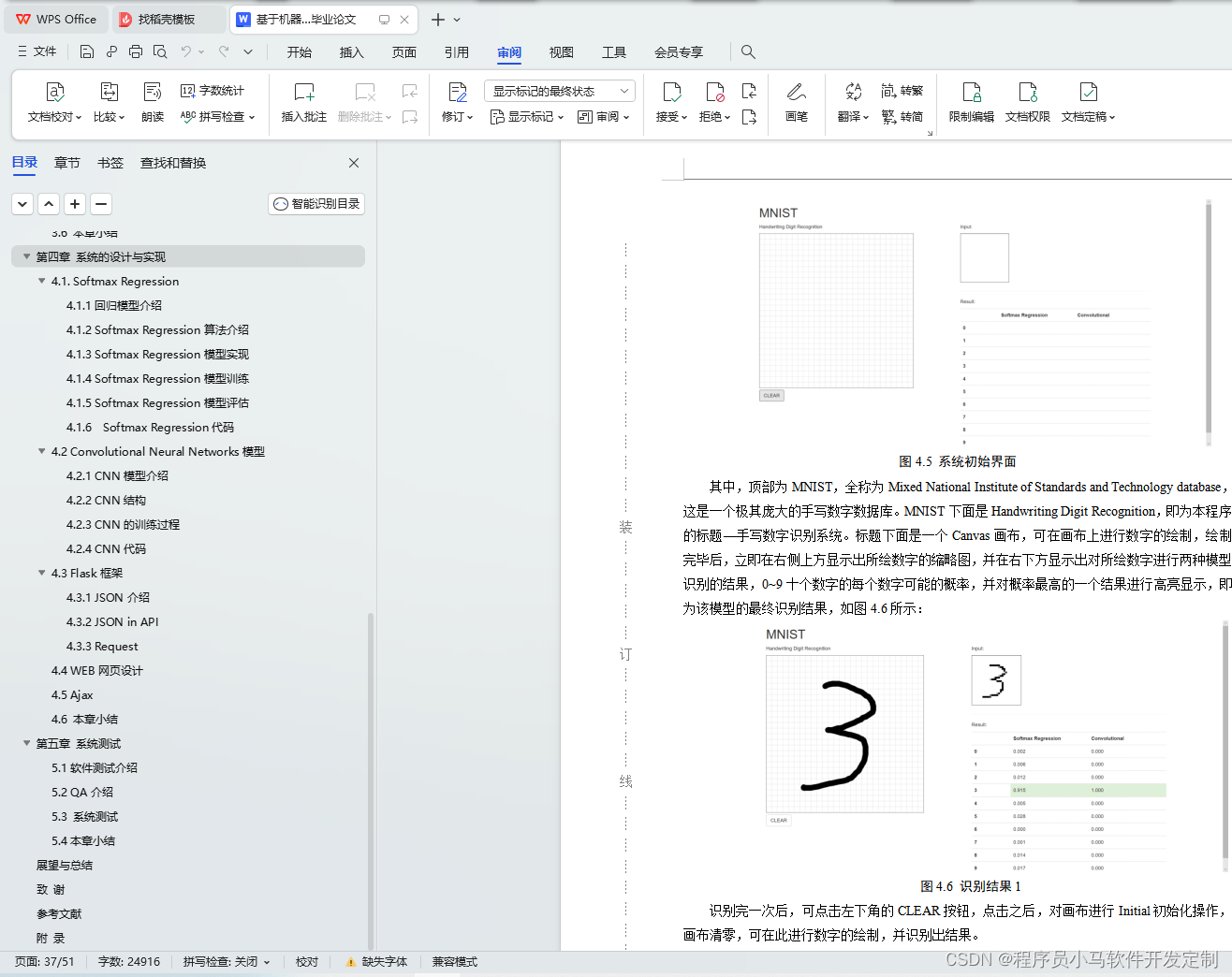Collapse 4.2 Convolutional Neural Networks node
1232x977 pixels.
[41, 451]
